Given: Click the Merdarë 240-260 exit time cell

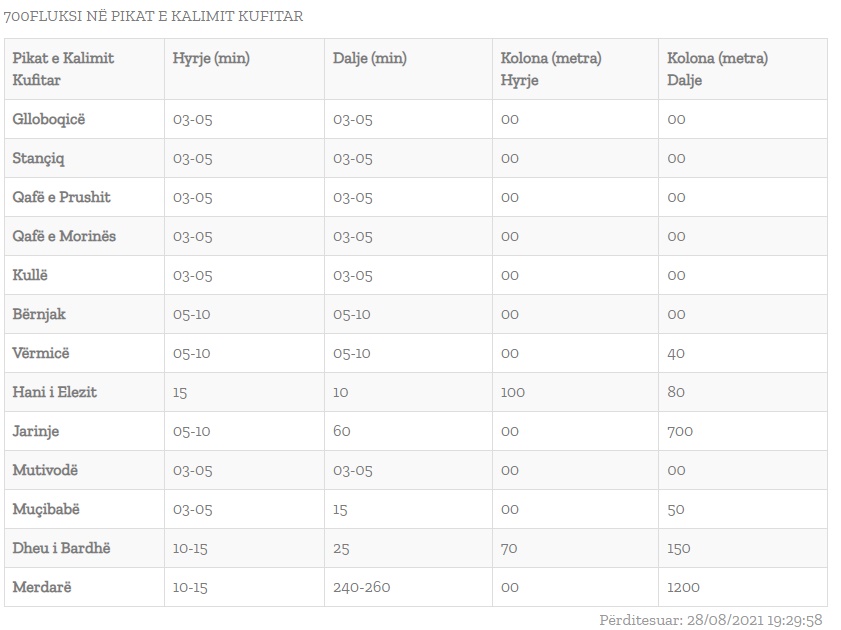Looking at the screenshot, I should 361,587.
